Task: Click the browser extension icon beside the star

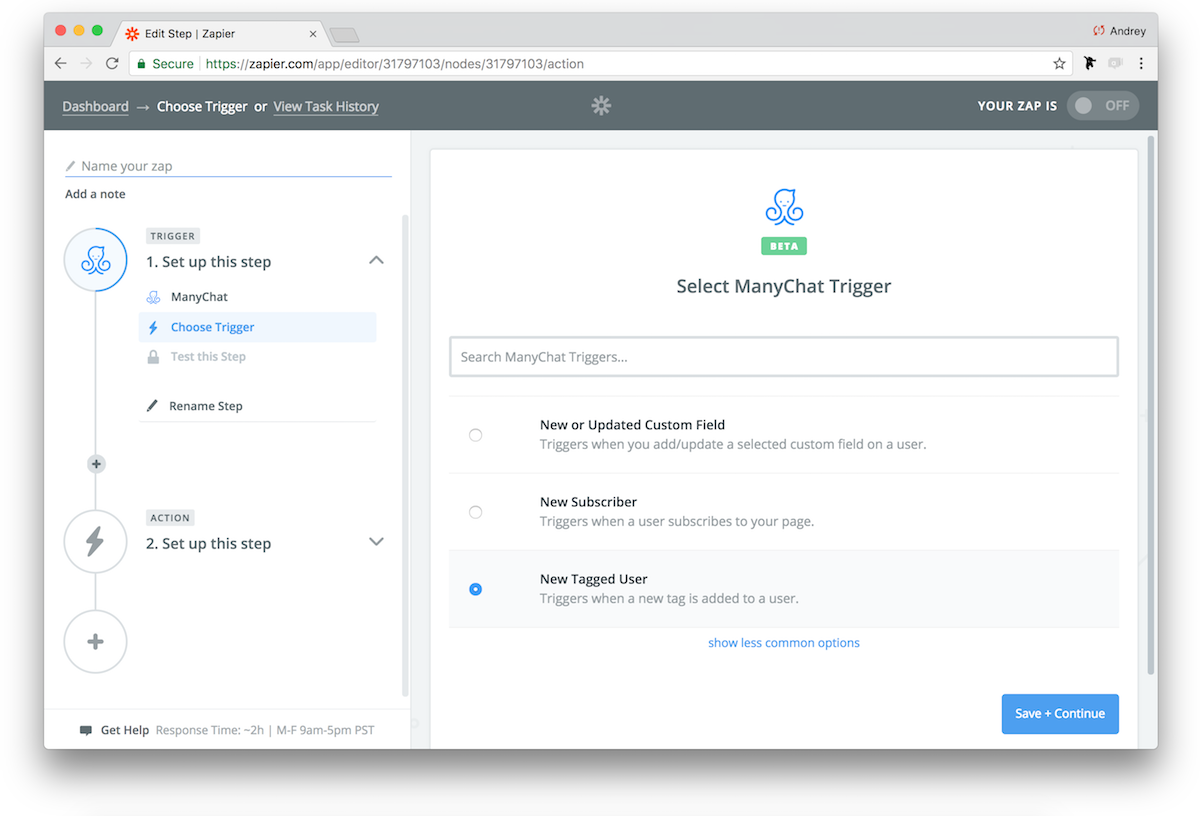Action: (x=1090, y=63)
